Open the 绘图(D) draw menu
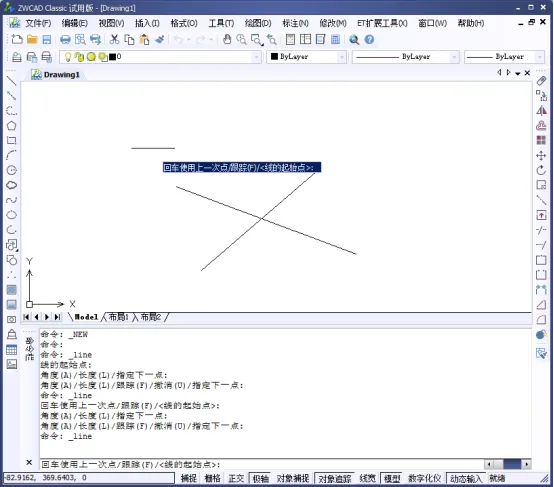Viewport: 554px width, 487px height. click(258, 23)
